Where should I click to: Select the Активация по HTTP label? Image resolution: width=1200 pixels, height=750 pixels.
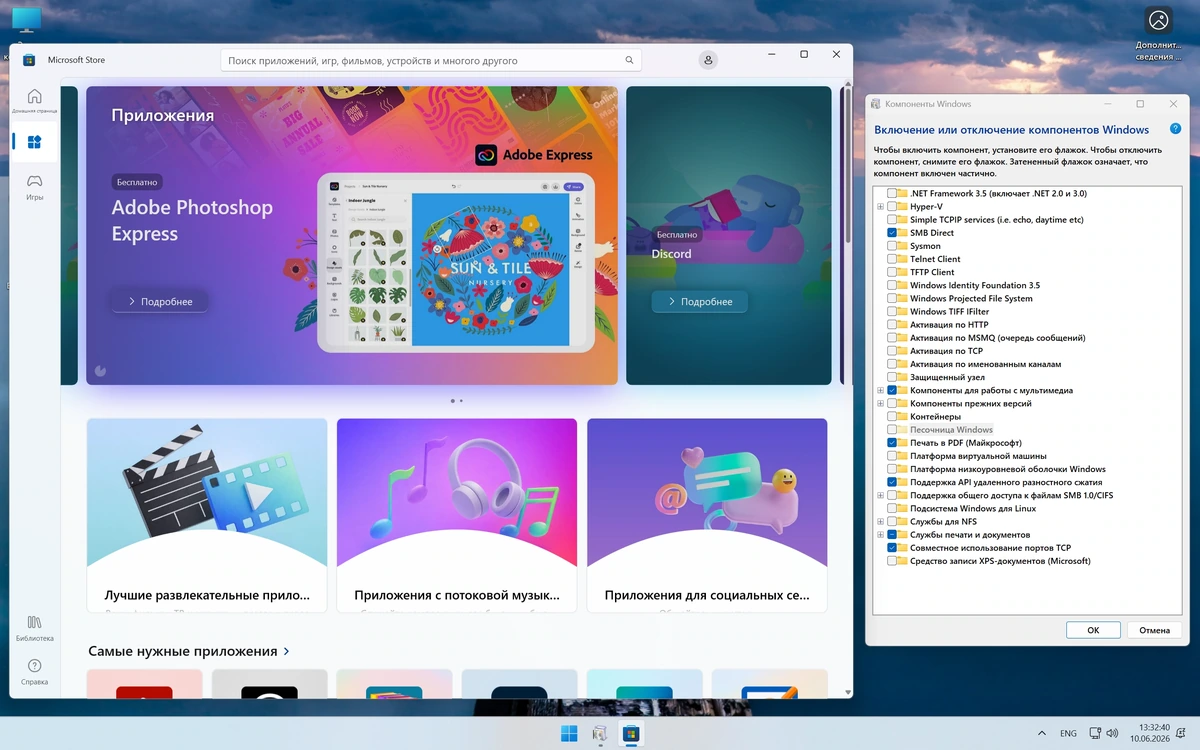click(x=949, y=325)
